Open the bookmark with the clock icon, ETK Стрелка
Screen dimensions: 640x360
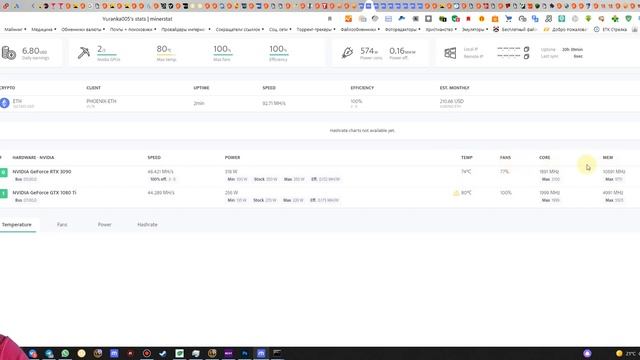point(610,29)
